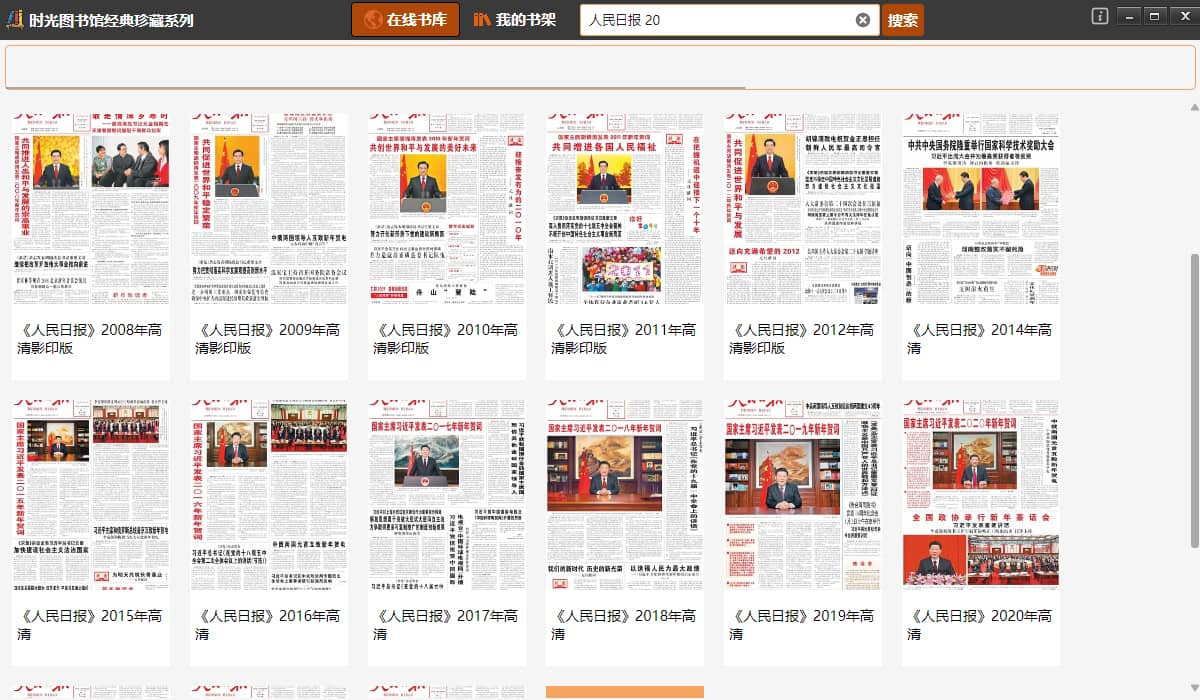Switch to 在线书库 tab
This screenshot has width=1200, height=700.
point(405,20)
